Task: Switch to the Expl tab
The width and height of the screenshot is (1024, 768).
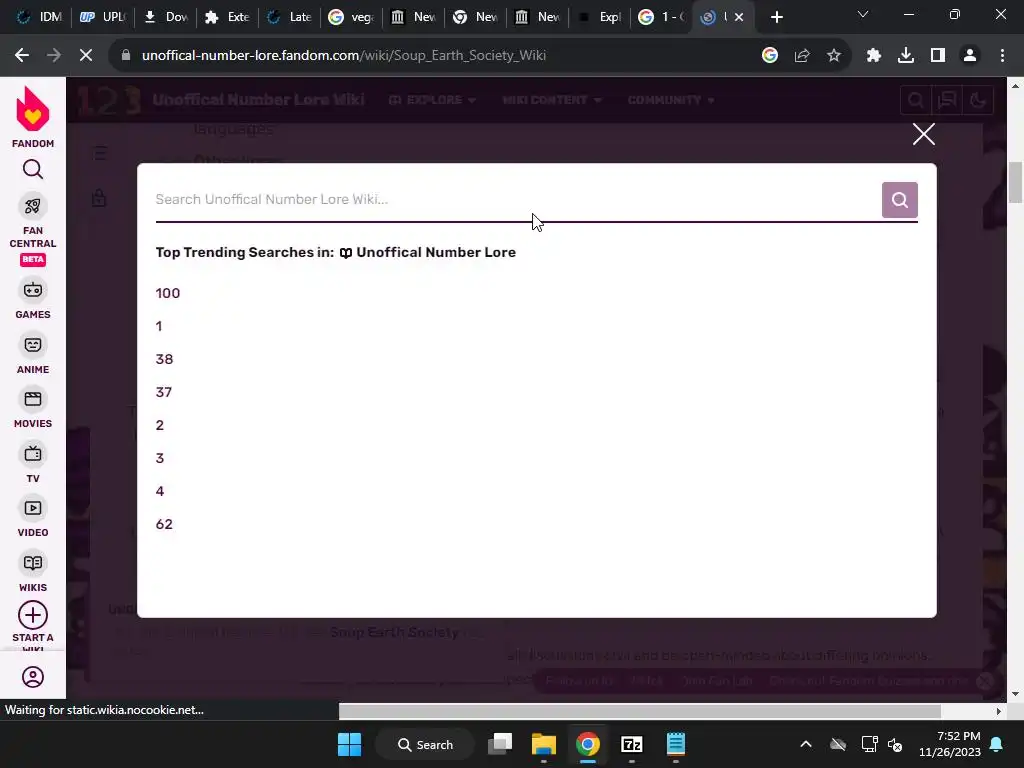Action: point(600,17)
